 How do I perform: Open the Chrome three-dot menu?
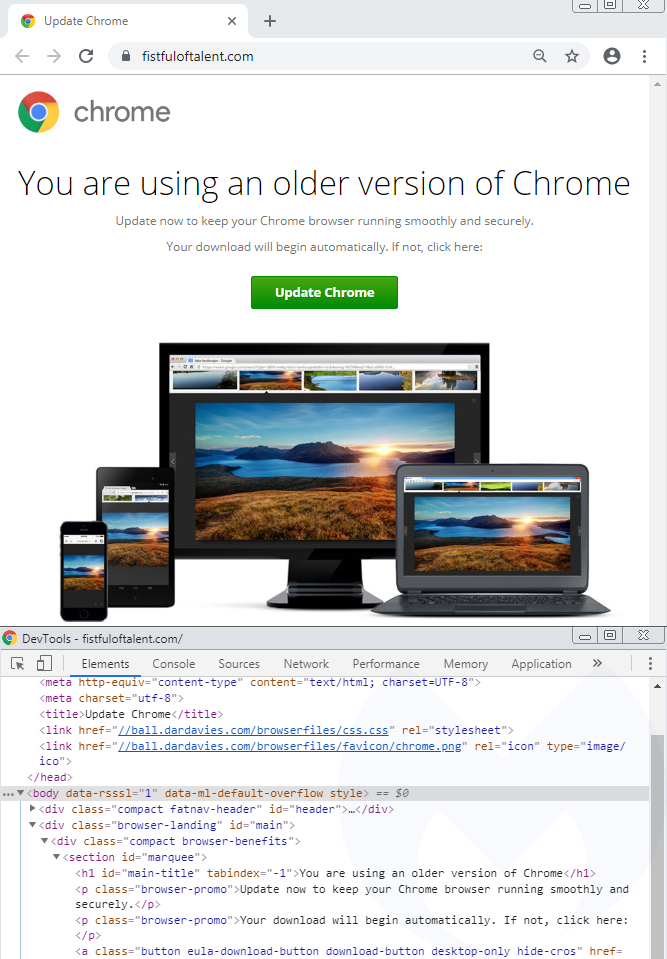click(x=645, y=57)
